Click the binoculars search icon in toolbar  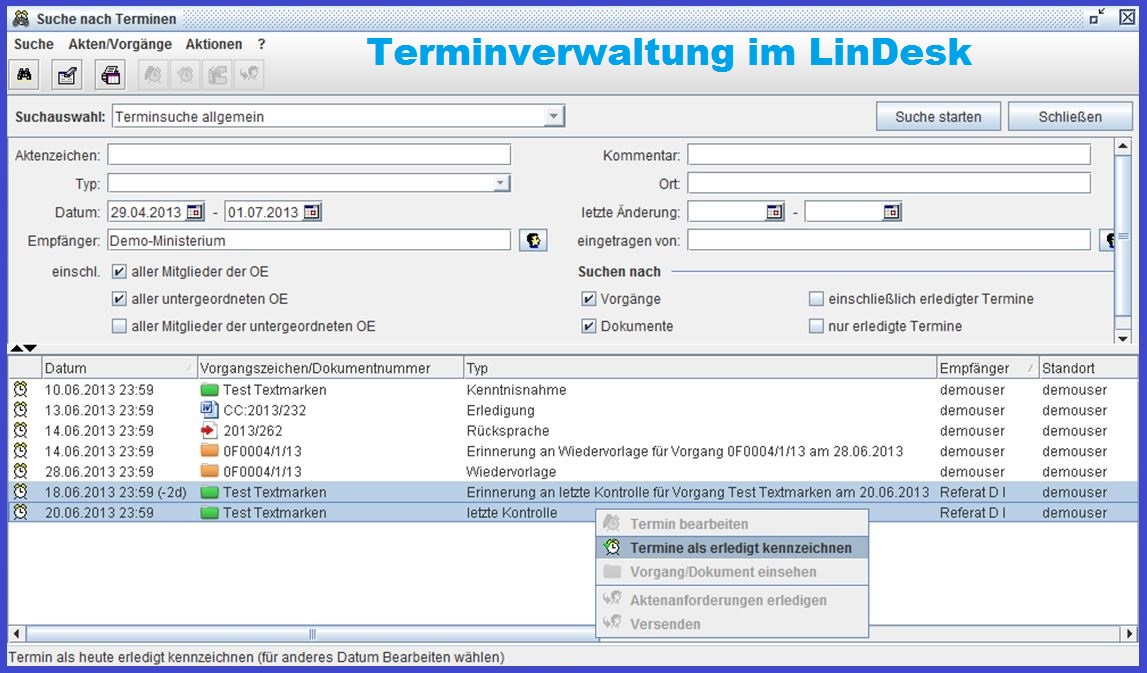(25, 75)
